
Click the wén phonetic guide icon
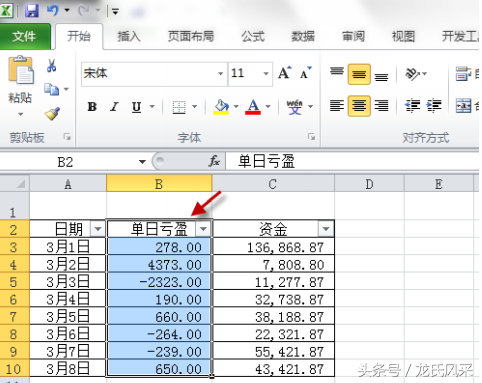[x=295, y=107]
